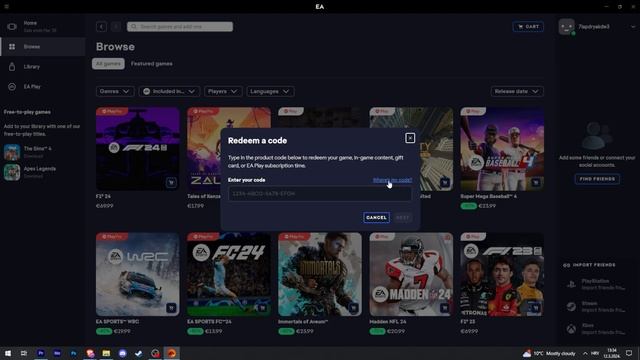Image resolution: width=640 pixels, height=360 pixels.
Task: Click the search games field
Action: pos(180,27)
